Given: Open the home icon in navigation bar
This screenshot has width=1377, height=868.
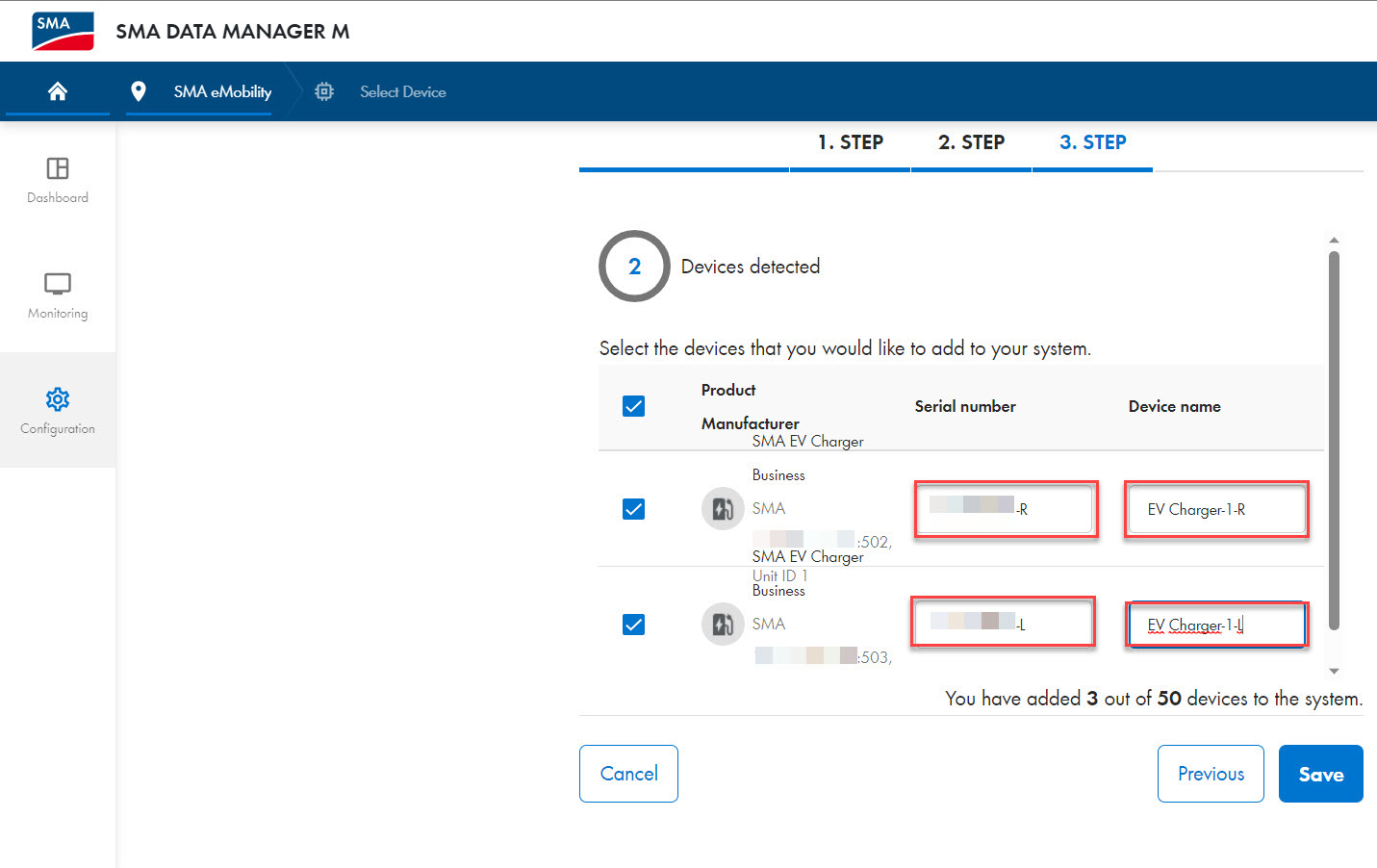Looking at the screenshot, I should pyautogui.click(x=58, y=91).
